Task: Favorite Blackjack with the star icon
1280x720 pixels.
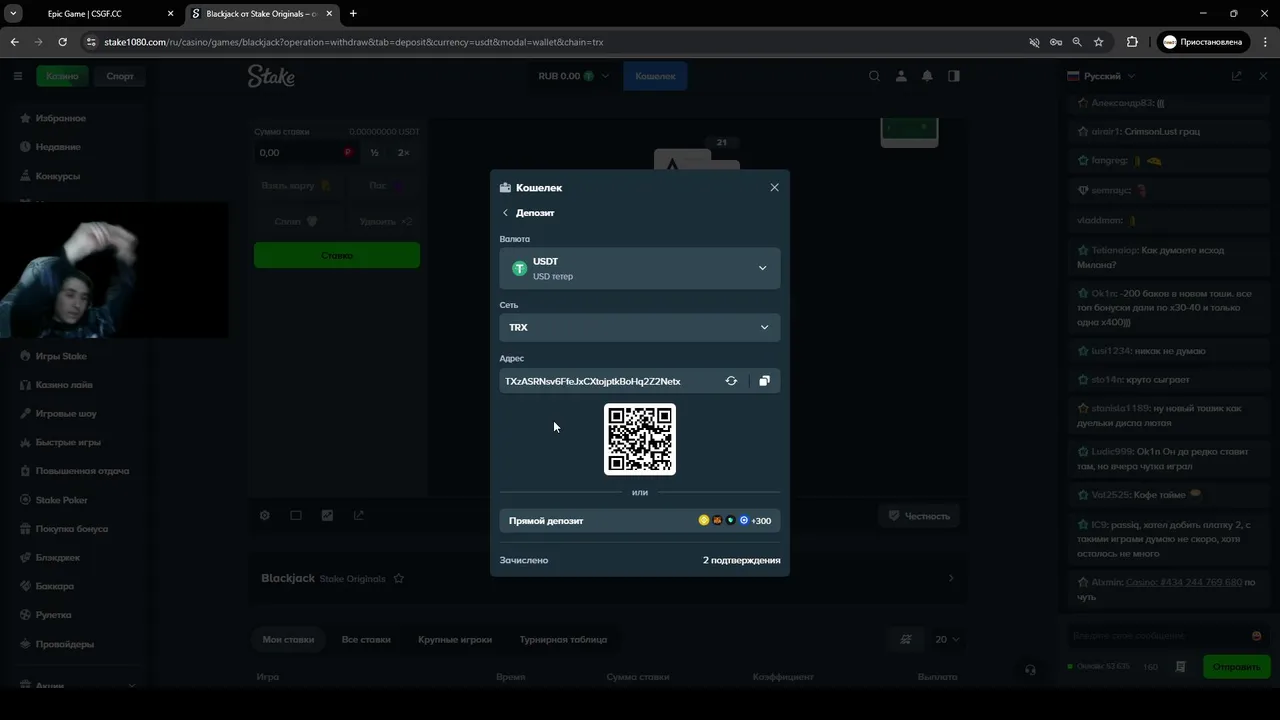Action: click(399, 579)
